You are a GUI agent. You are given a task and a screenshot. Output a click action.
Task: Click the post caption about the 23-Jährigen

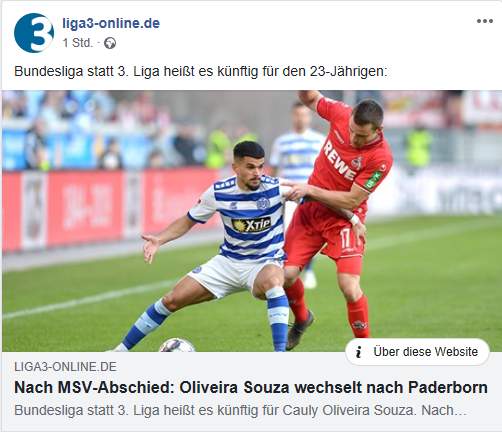tap(201, 71)
